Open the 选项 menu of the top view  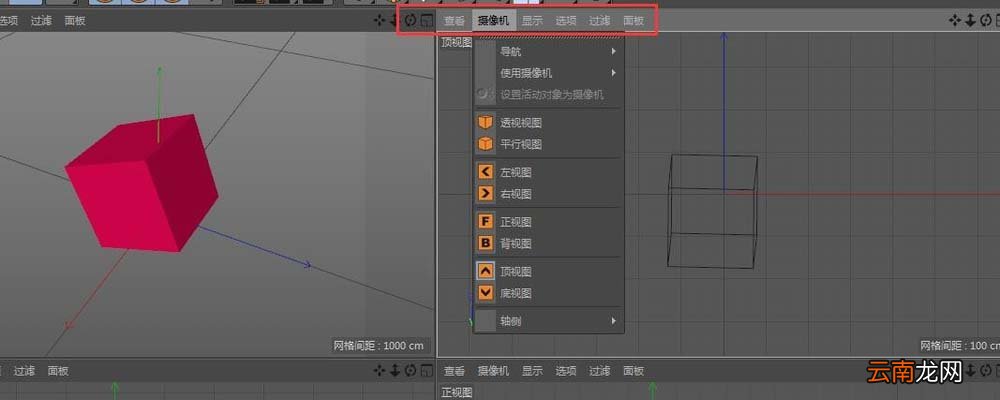coord(566,21)
